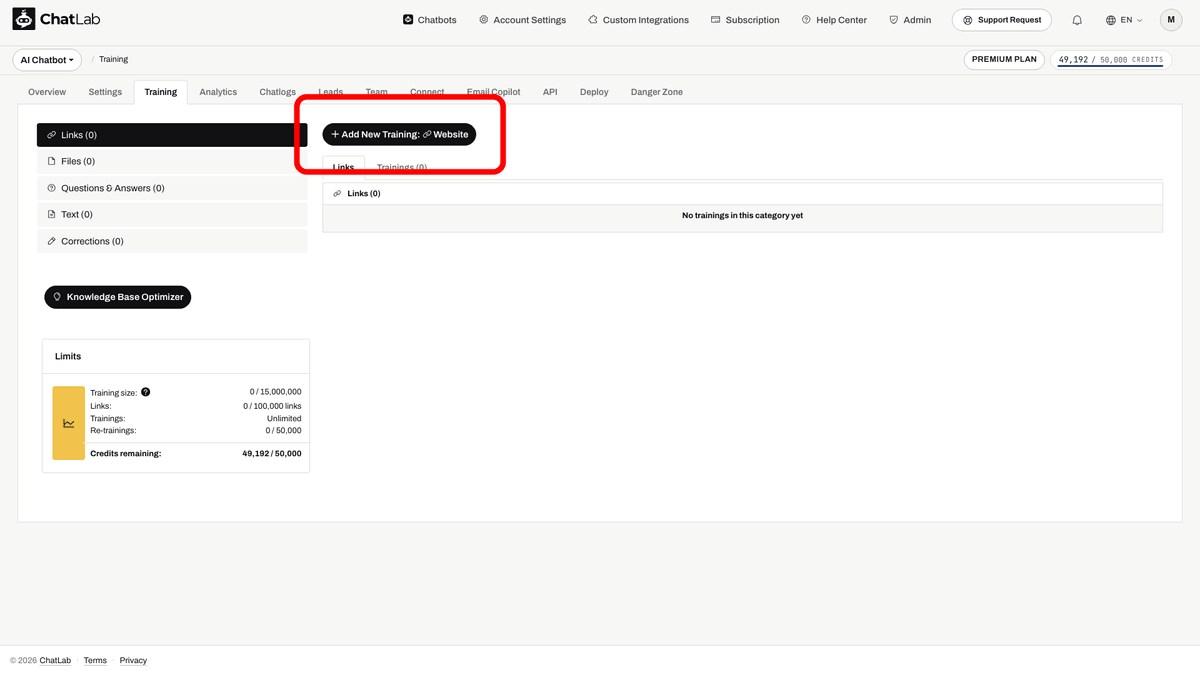Open the Danger Zone tab
Screen dimensions: 1200x675
point(657,92)
